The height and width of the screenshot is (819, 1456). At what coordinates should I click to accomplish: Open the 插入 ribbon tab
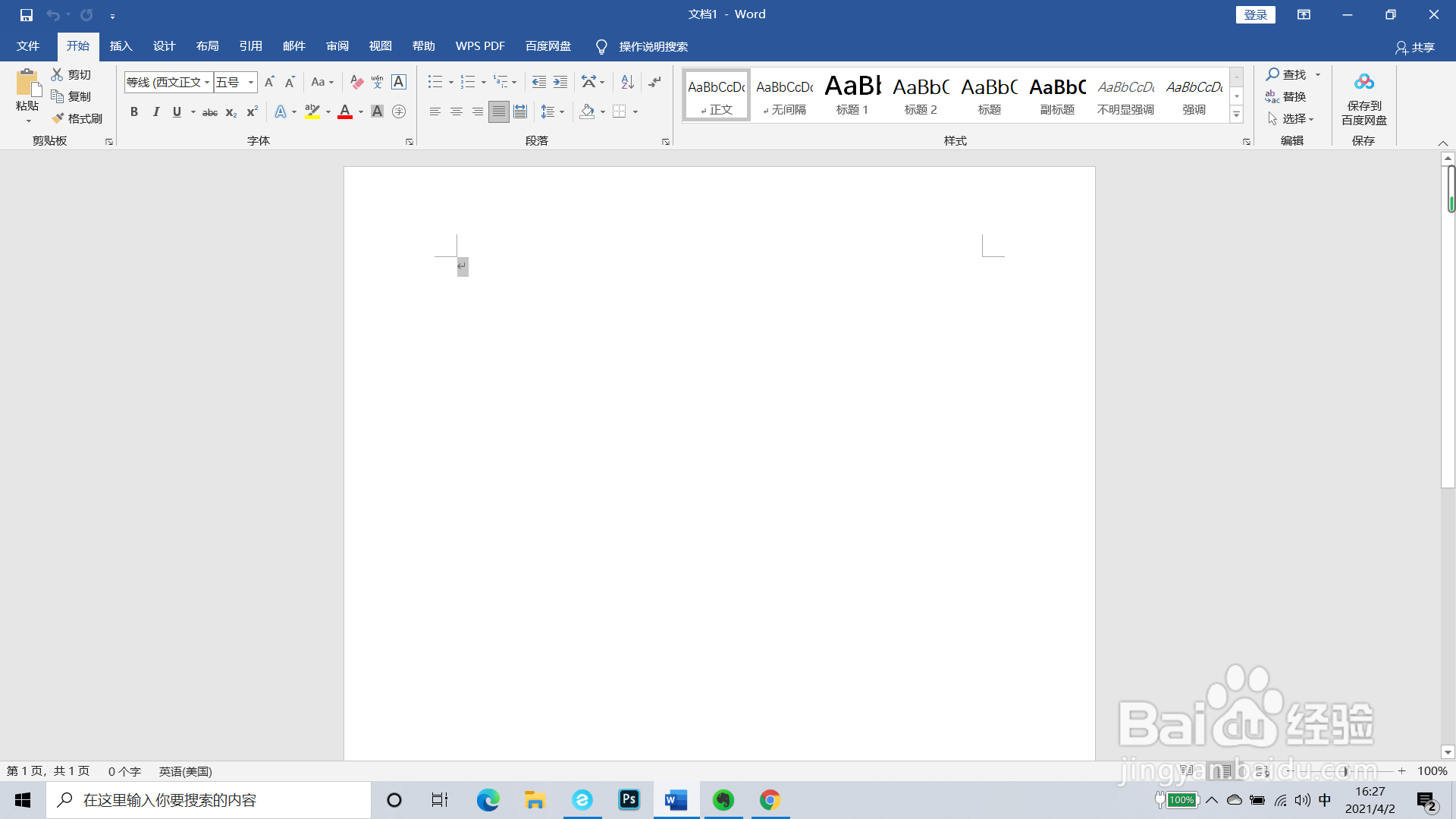tap(121, 46)
